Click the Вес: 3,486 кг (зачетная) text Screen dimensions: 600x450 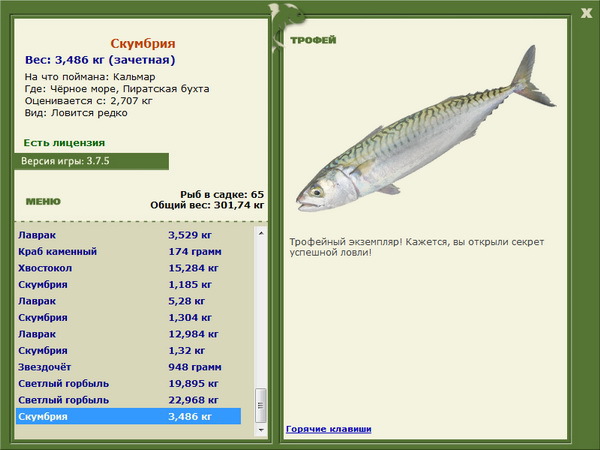100,60
